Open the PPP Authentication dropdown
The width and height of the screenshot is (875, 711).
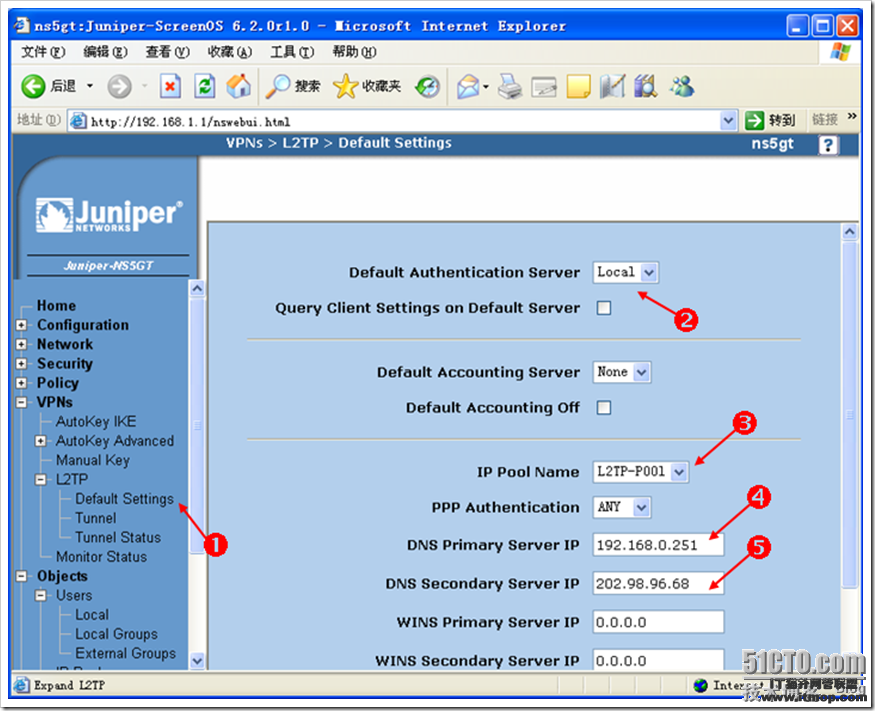coord(622,507)
